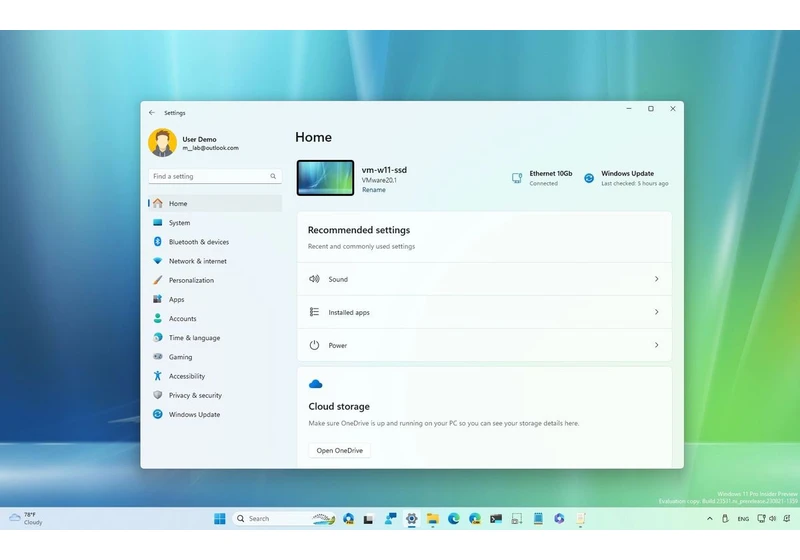
Task: Show hidden system tray icons
Action: tap(710, 519)
